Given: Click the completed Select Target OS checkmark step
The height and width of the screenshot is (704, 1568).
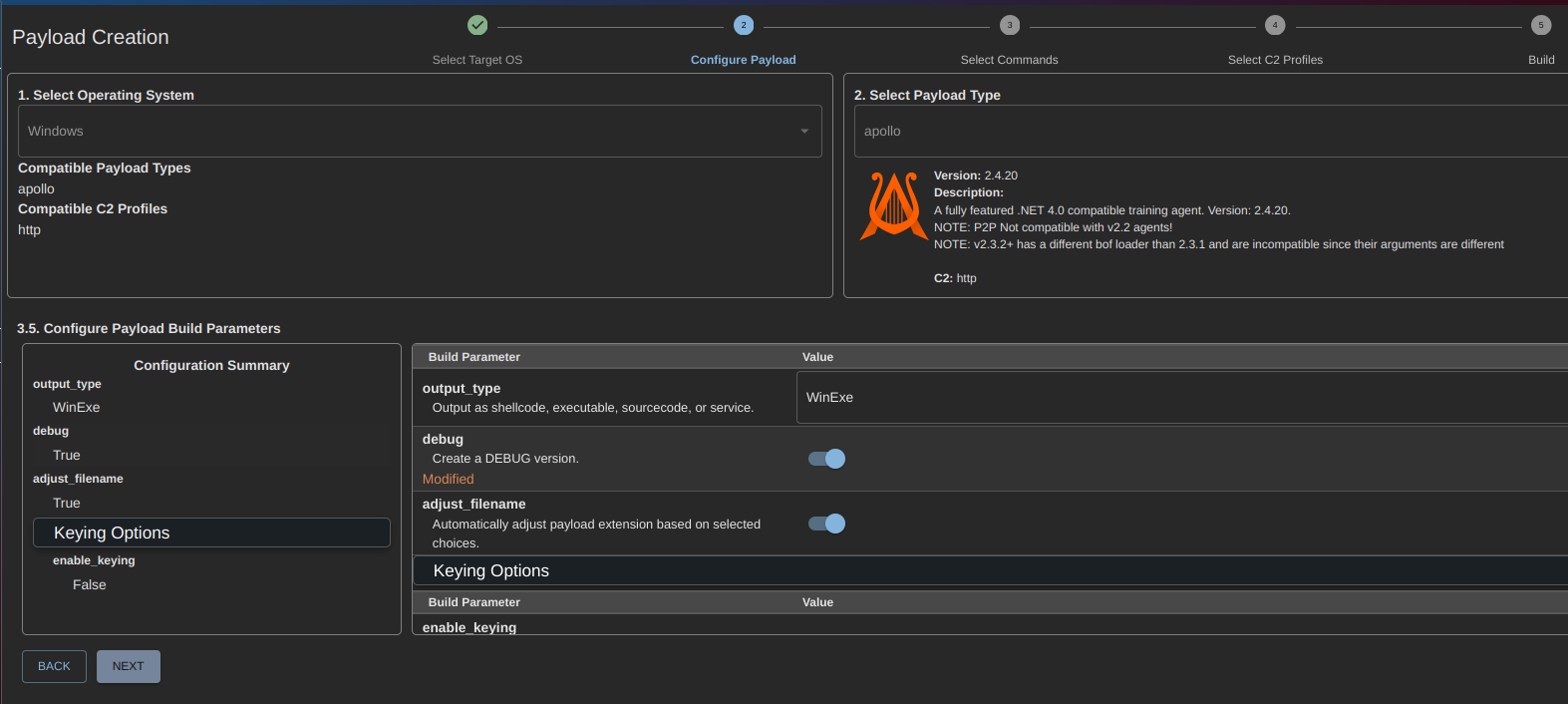Looking at the screenshot, I should (x=477, y=25).
